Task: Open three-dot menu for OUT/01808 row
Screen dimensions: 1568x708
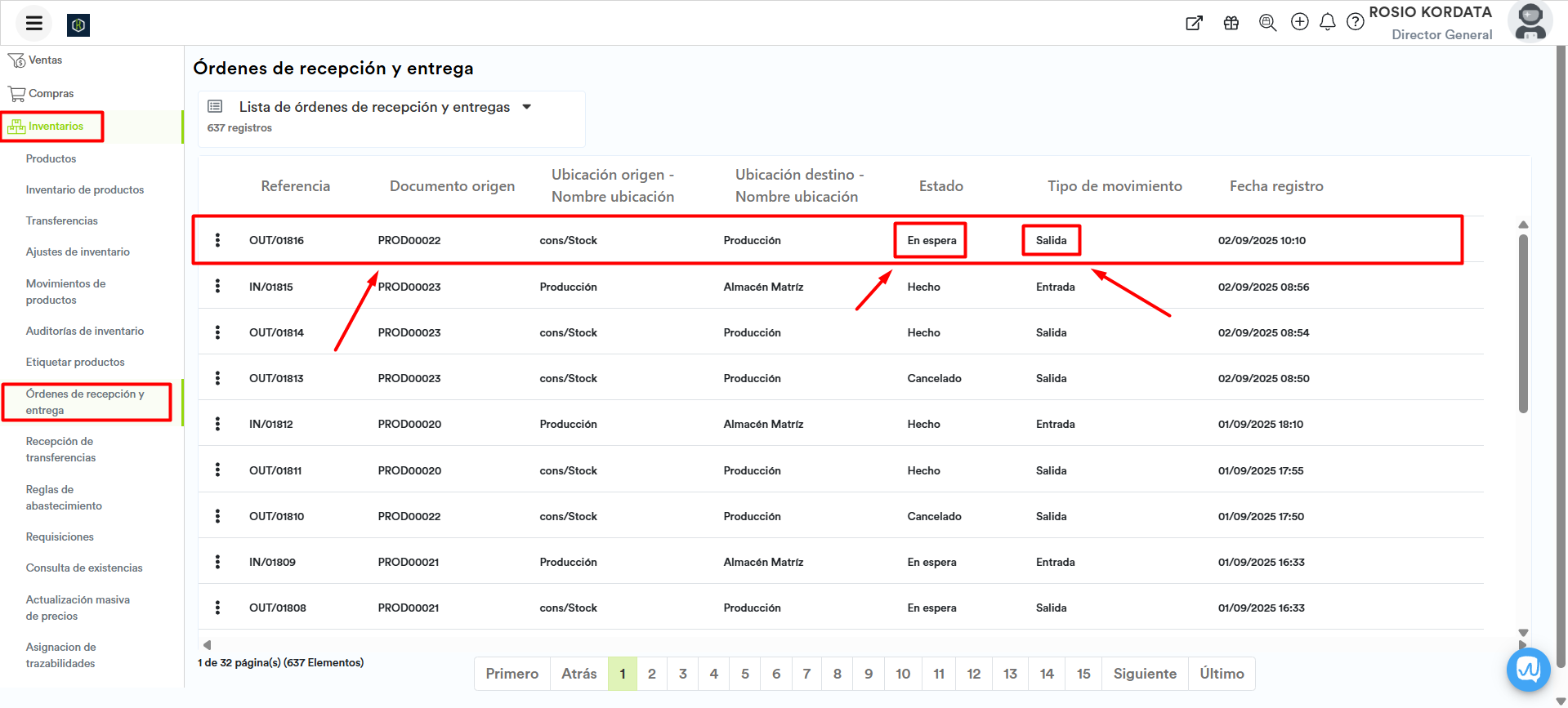Action: point(217,608)
